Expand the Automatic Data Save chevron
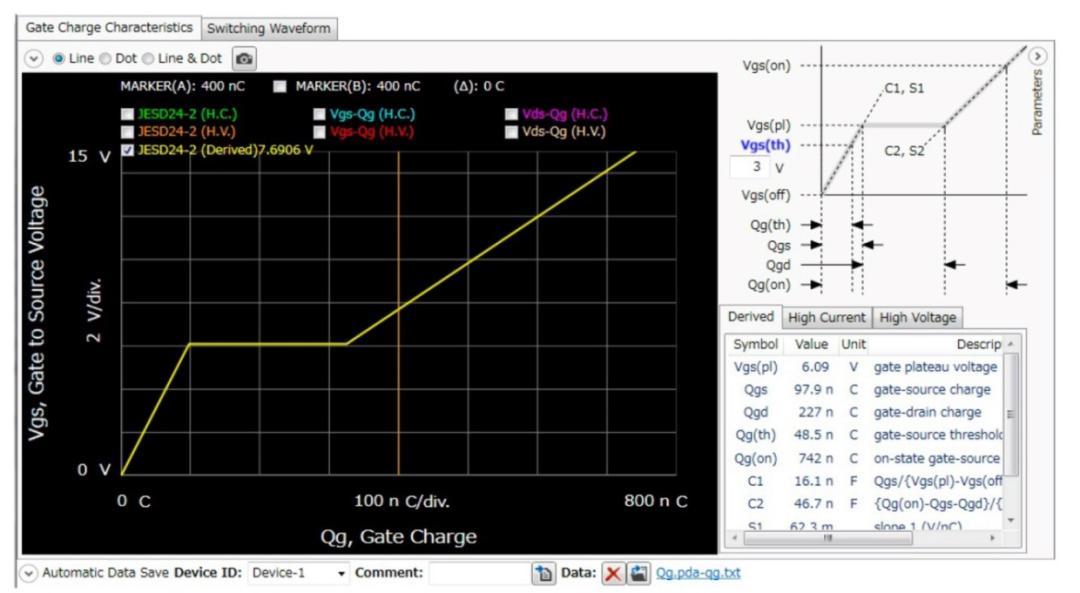Screen dimensions: 1080x593 [29, 574]
